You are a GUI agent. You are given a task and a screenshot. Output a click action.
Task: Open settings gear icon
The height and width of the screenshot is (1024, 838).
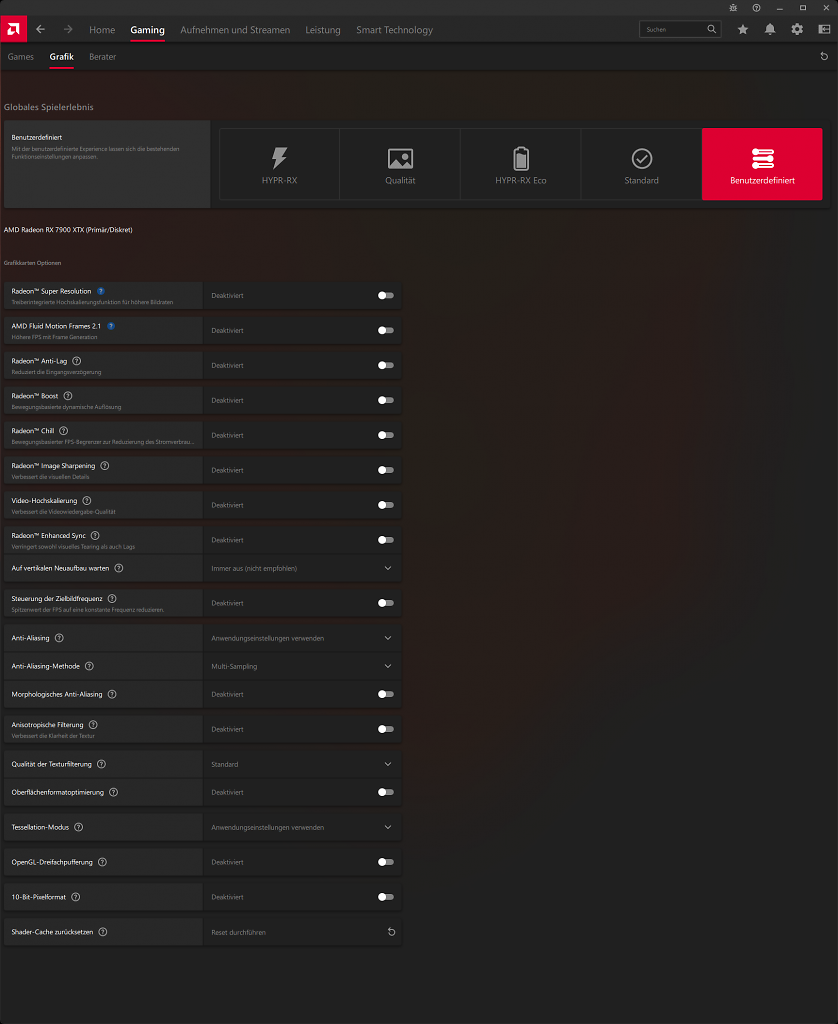(797, 29)
